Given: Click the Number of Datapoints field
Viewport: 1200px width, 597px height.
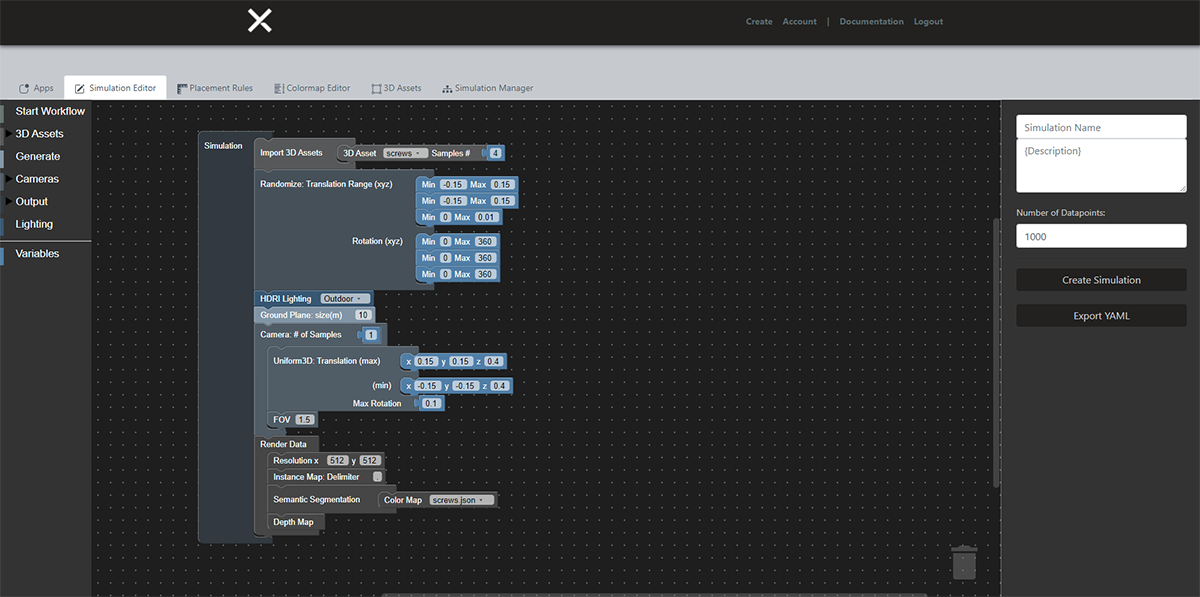Looking at the screenshot, I should (x=1101, y=236).
